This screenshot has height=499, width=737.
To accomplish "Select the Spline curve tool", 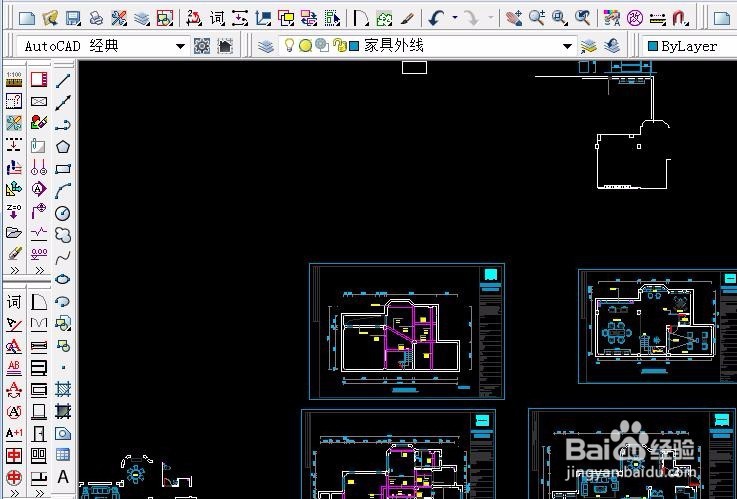I will pyautogui.click(x=63, y=257).
